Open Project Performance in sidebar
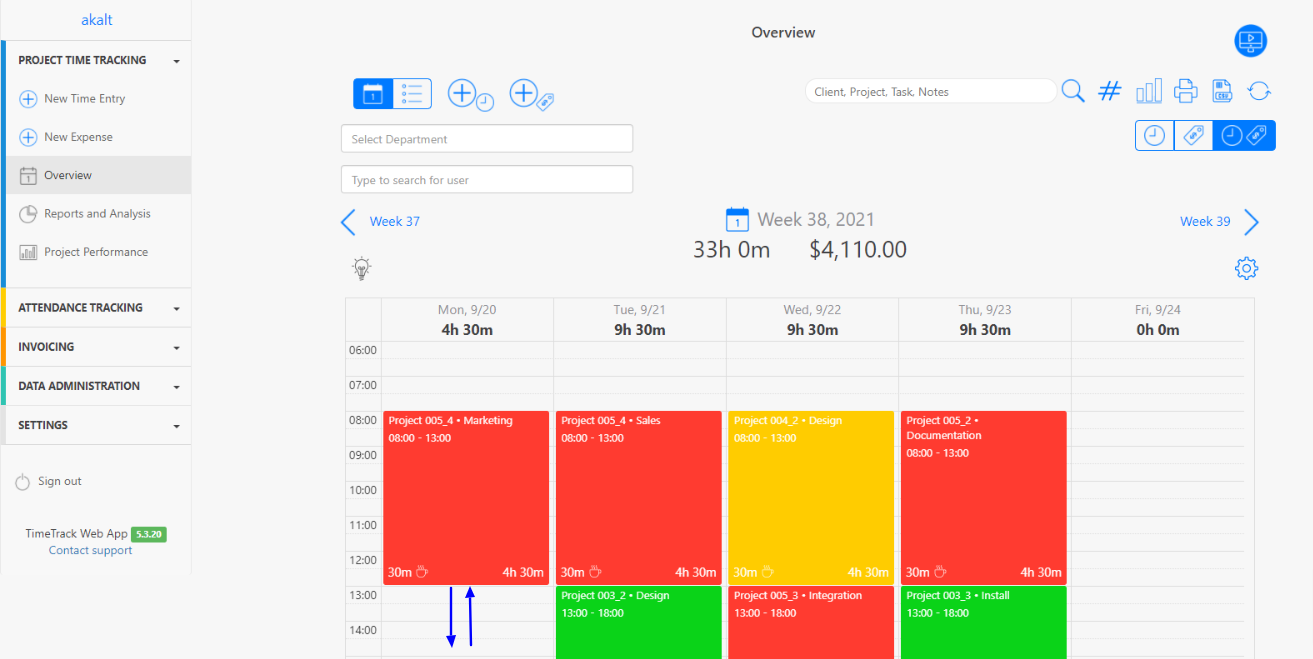This screenshot has height=659, width=1313. 95,252
